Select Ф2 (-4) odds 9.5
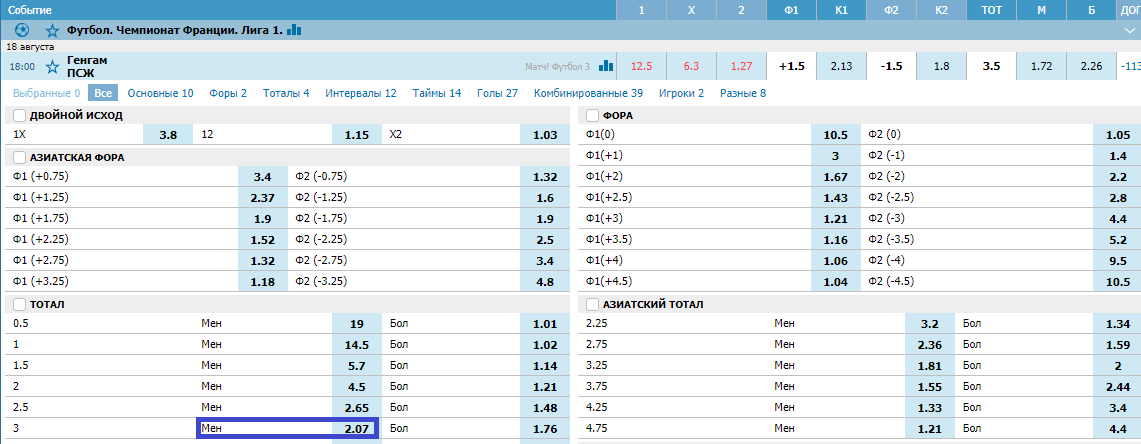Screen dimensions: 1141x444 pos(1117,261)
